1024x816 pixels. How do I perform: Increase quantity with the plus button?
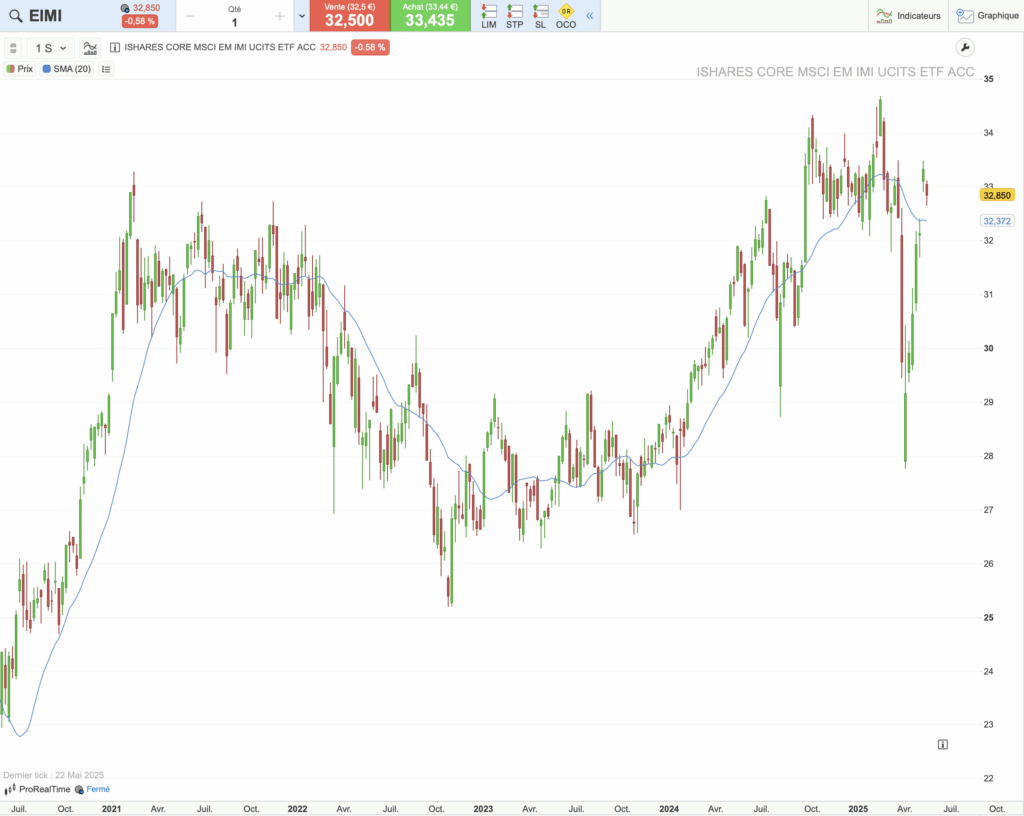(280, 16)
